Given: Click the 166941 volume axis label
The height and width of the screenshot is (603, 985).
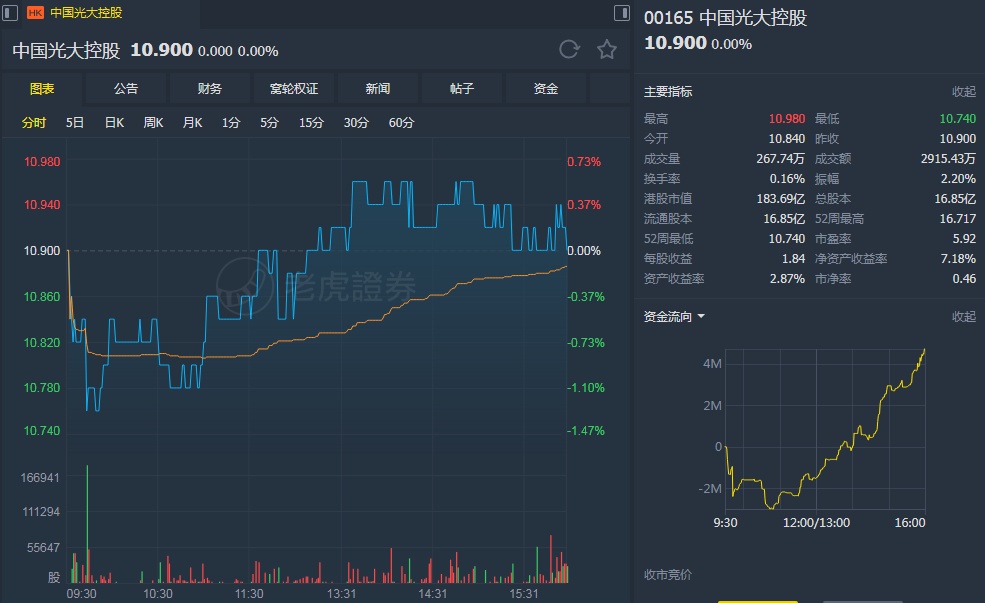Looking at the screenshot, I should 40,478.
